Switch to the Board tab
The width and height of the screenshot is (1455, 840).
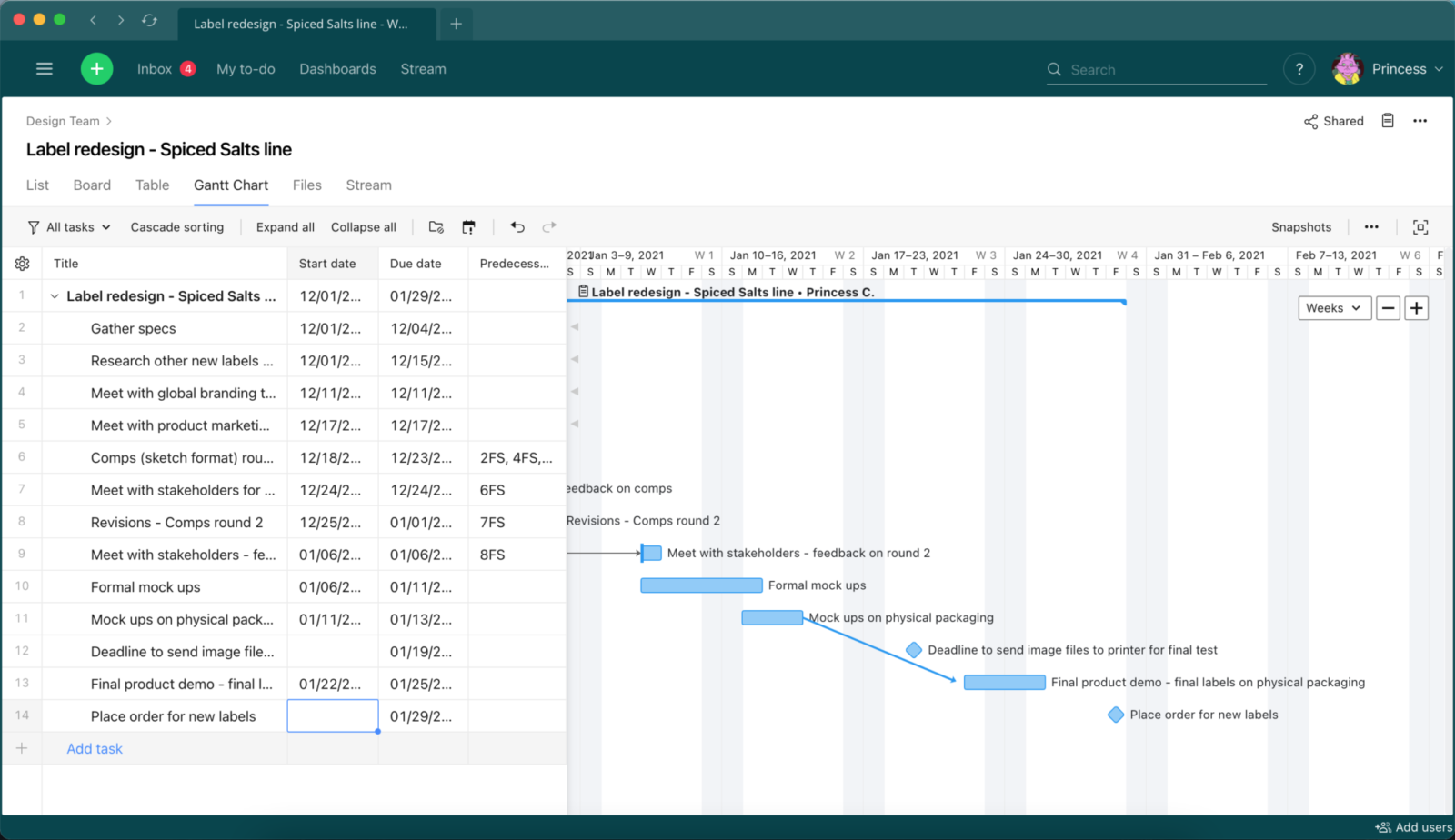coord(92,185)
